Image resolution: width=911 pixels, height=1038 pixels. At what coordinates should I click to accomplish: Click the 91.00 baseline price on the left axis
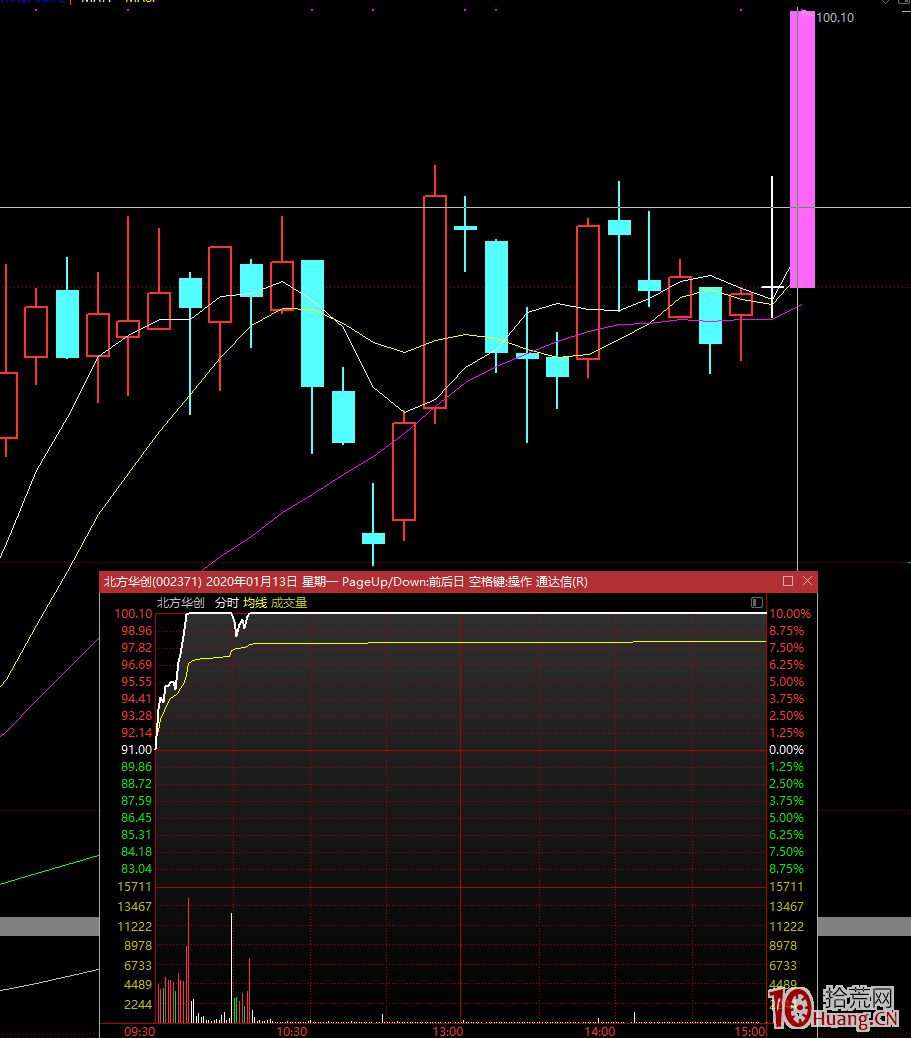click(136, 749)
